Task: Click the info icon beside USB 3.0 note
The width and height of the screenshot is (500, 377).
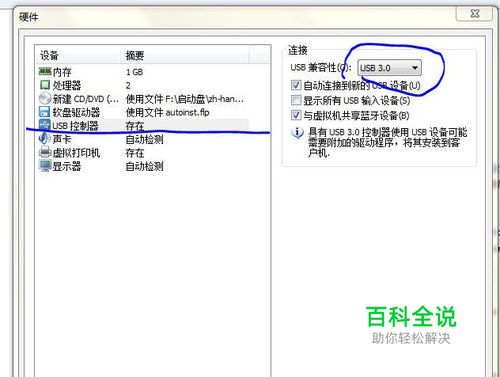Action: pyautogui.click(x=297, y=133)
